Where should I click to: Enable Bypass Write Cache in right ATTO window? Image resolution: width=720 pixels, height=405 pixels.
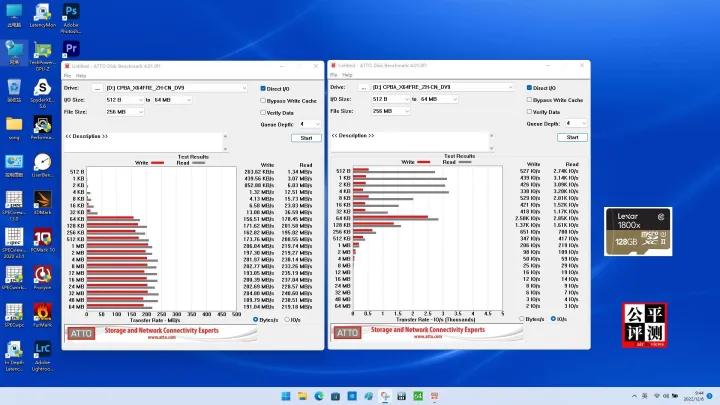click(x=529, y=100)
